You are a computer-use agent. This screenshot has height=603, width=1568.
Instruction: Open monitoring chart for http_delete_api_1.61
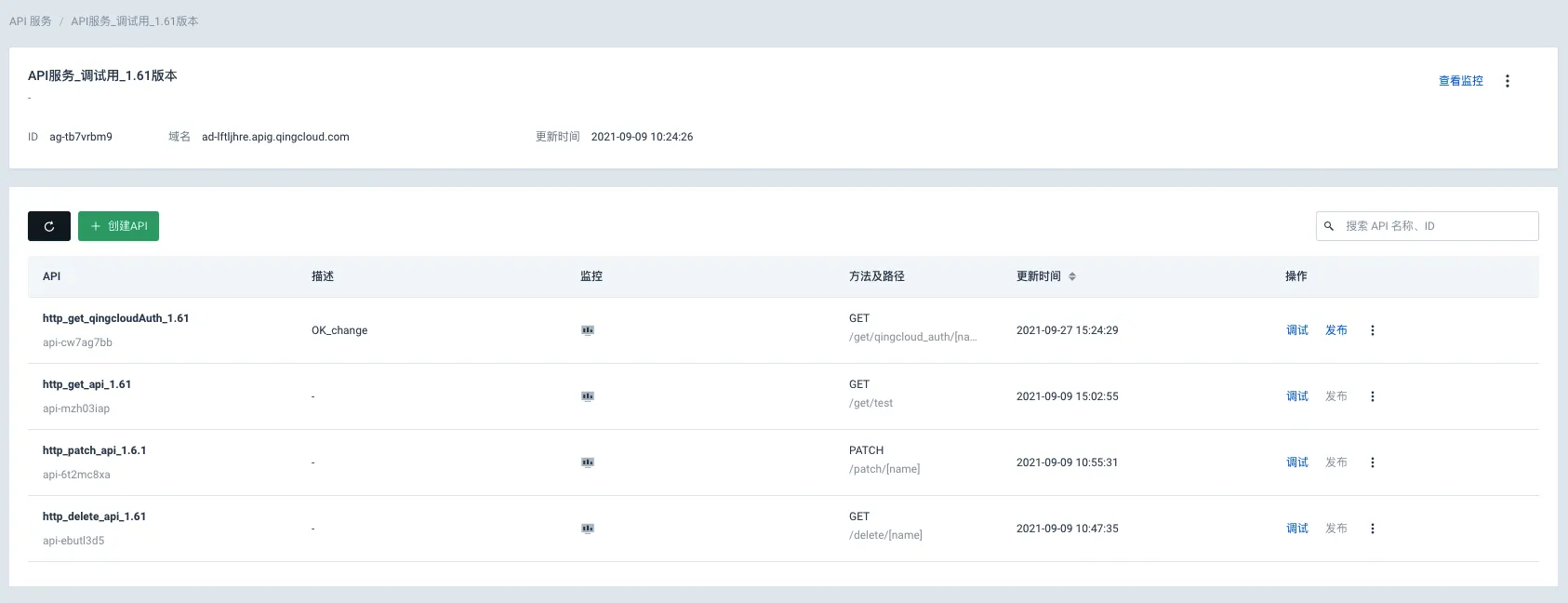tap(588, 529)
